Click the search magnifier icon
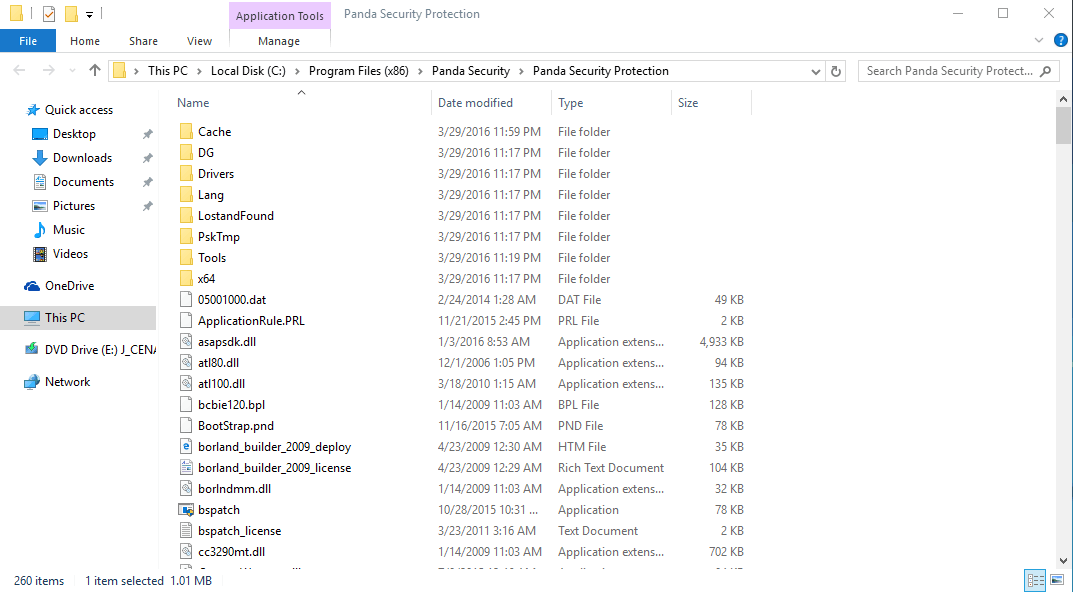Screen dimensions: 1073x592 tap(1045, 71)
